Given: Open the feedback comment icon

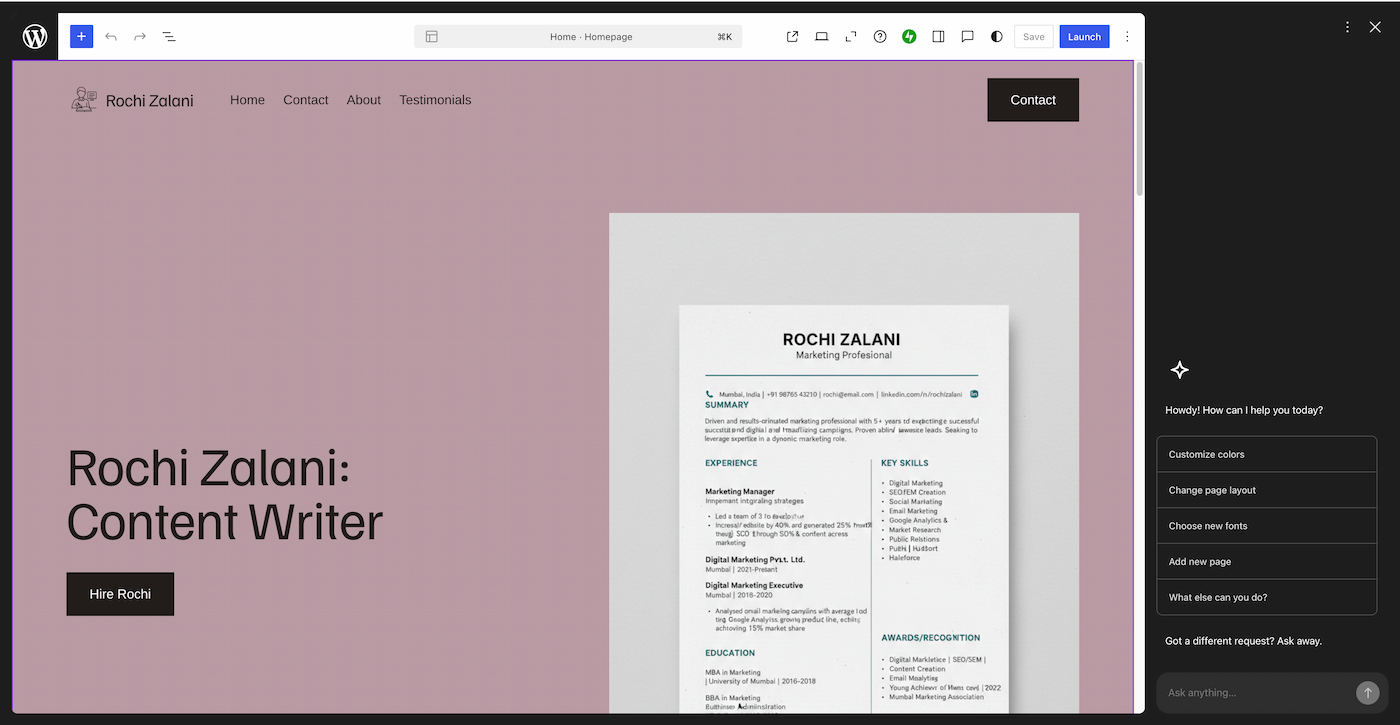Looking at the screenshot, I should 966,36.
